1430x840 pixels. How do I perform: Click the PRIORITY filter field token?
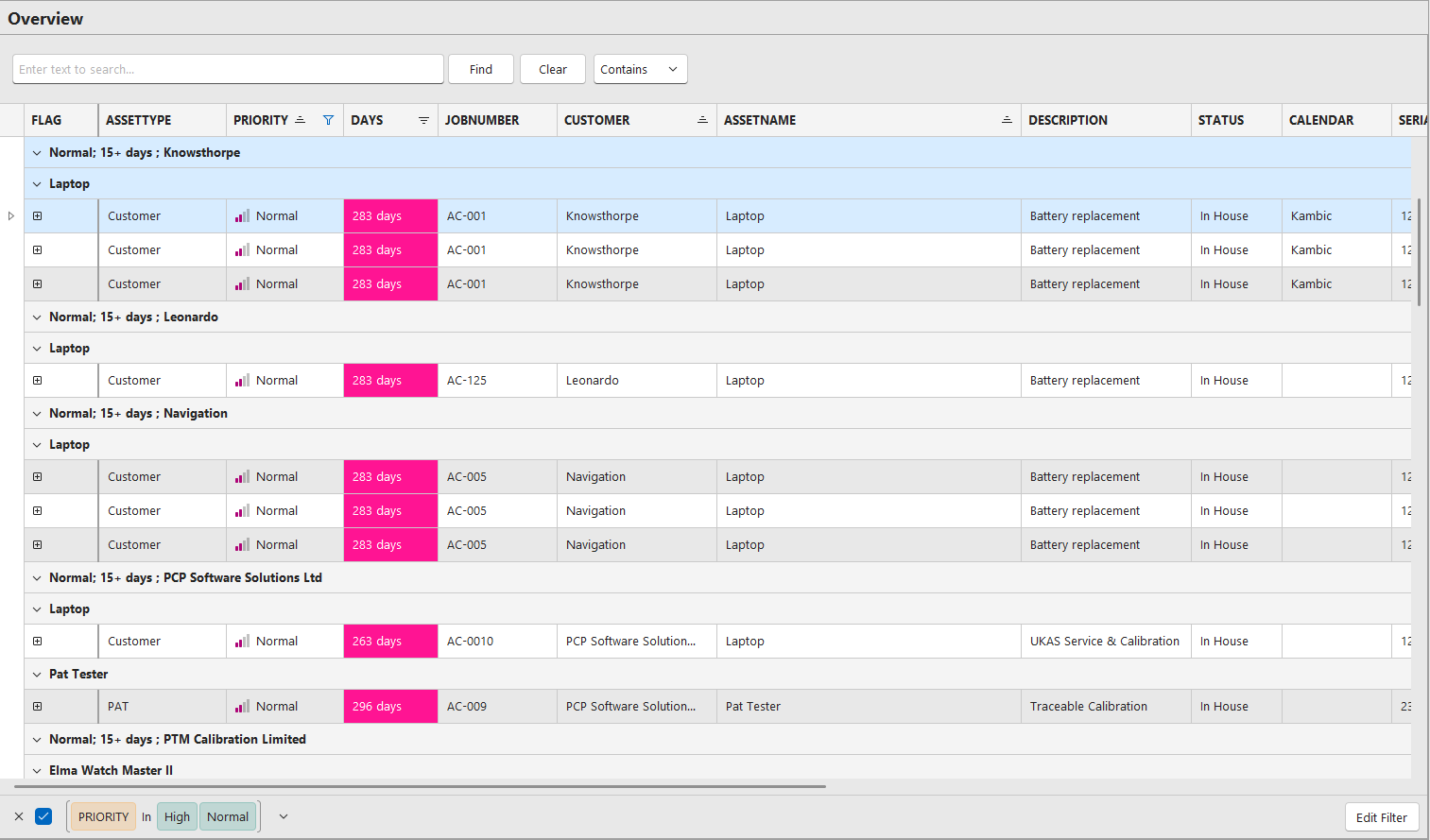104,816
